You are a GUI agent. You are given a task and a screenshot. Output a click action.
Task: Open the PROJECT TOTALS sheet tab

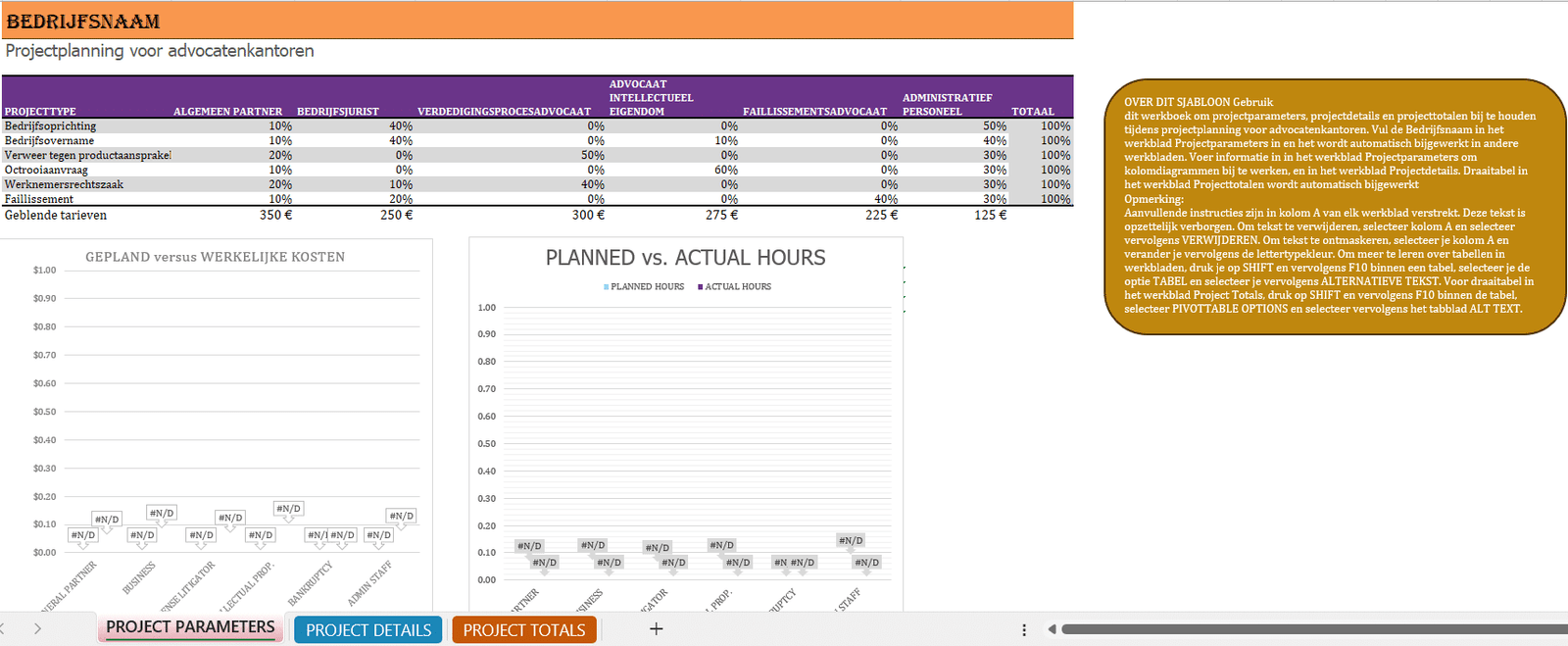click(x=524, y=629)
